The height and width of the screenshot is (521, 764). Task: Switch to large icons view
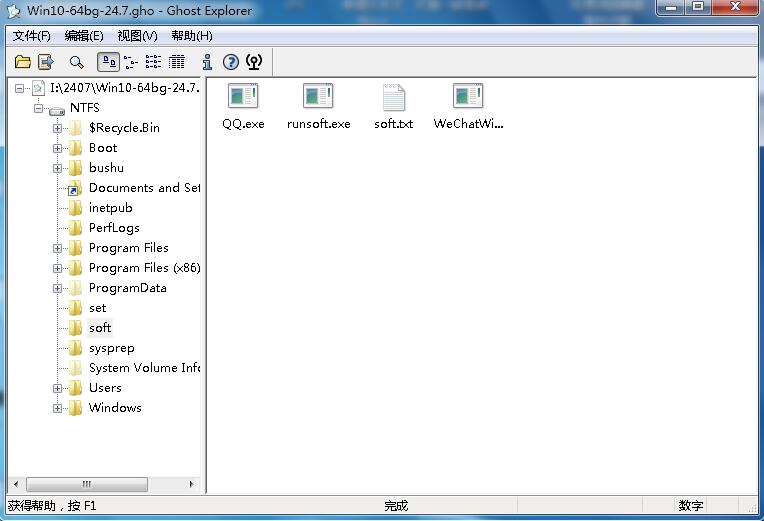point(108,62)
